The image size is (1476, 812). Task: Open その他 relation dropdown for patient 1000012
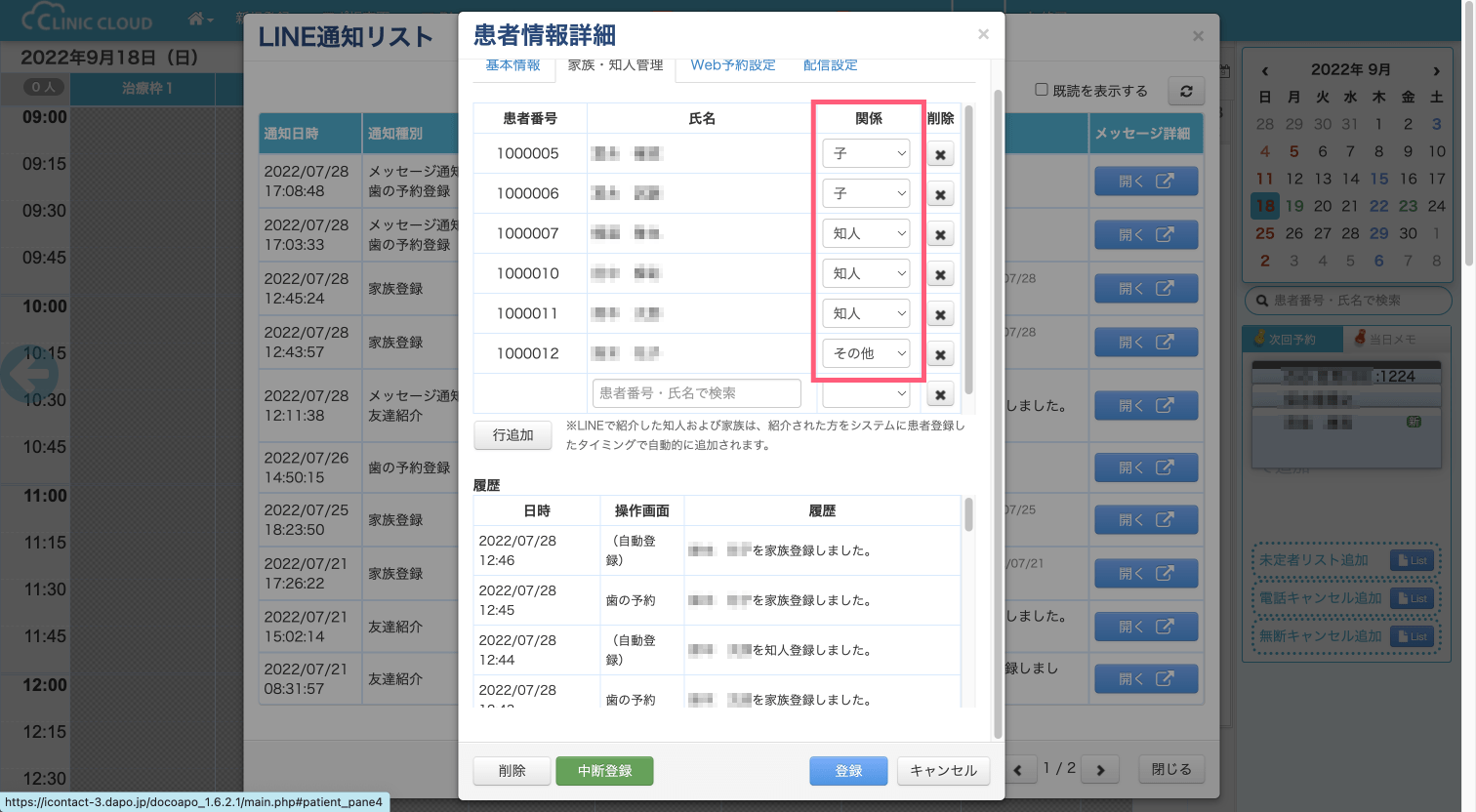[x=866, y=353]
